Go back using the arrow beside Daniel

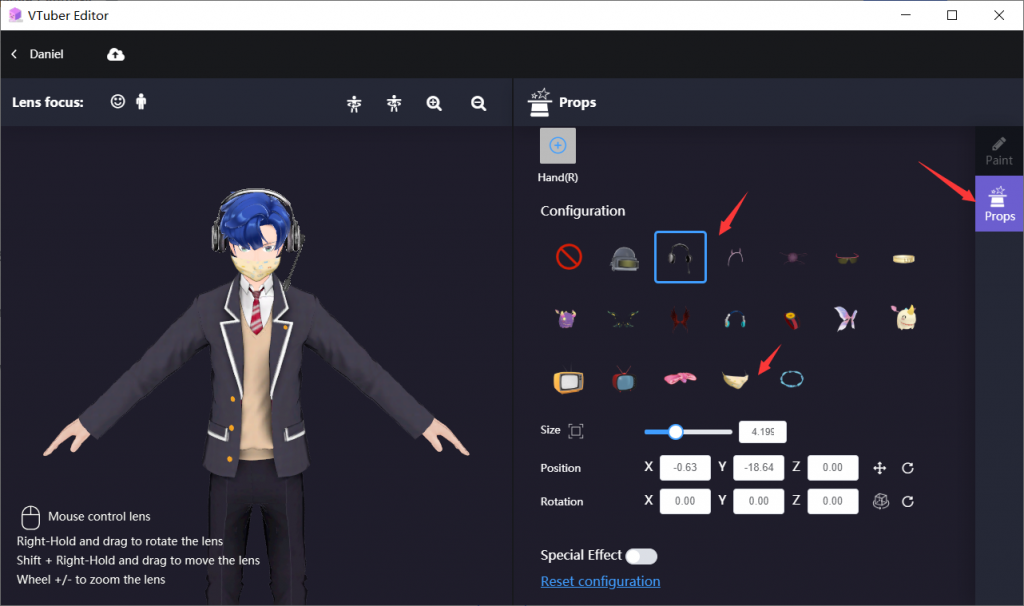(x=14, y=54)
